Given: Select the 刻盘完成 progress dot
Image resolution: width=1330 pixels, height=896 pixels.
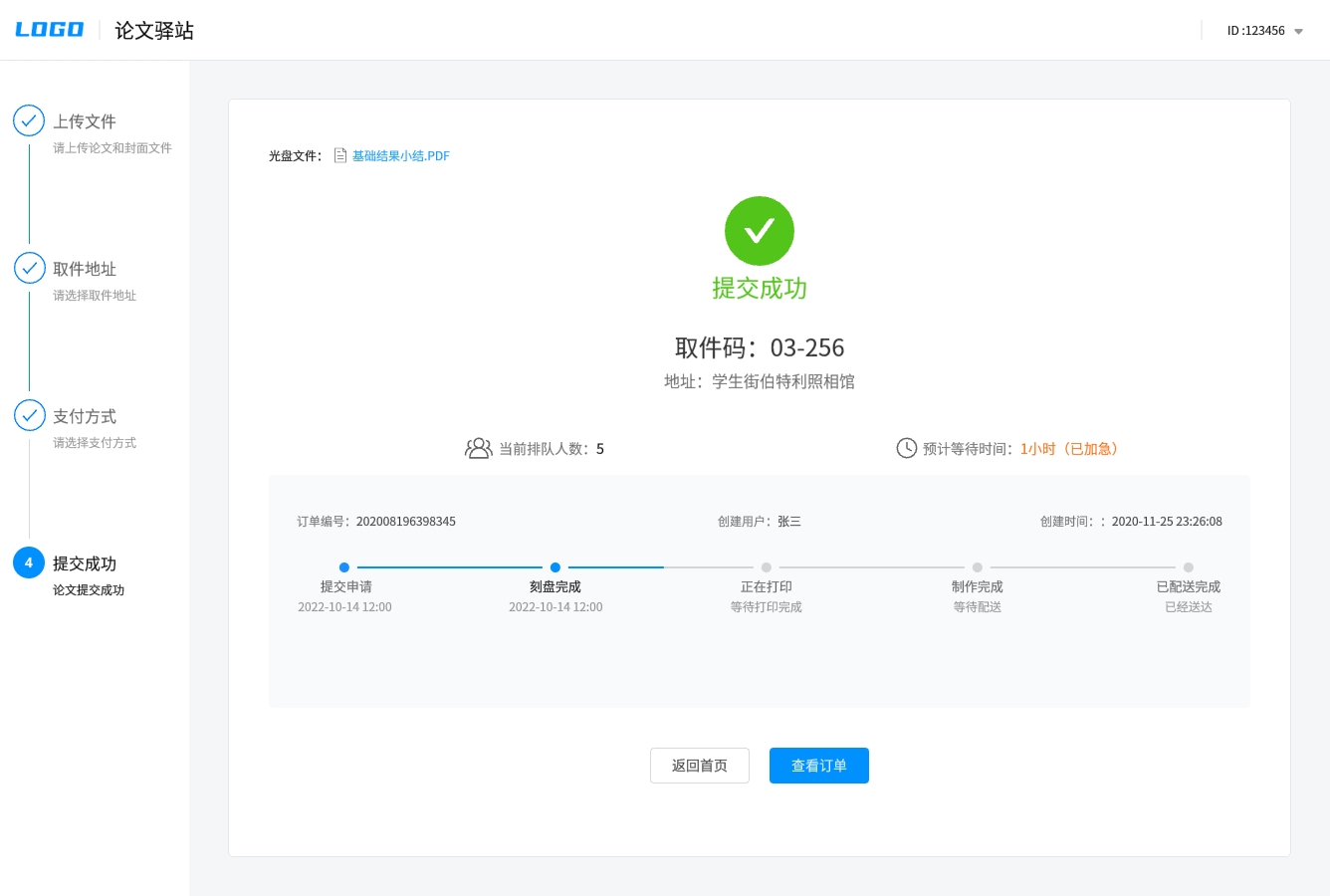Looking at the screenshot, I should pyautogui.click(x=555, y=567).
